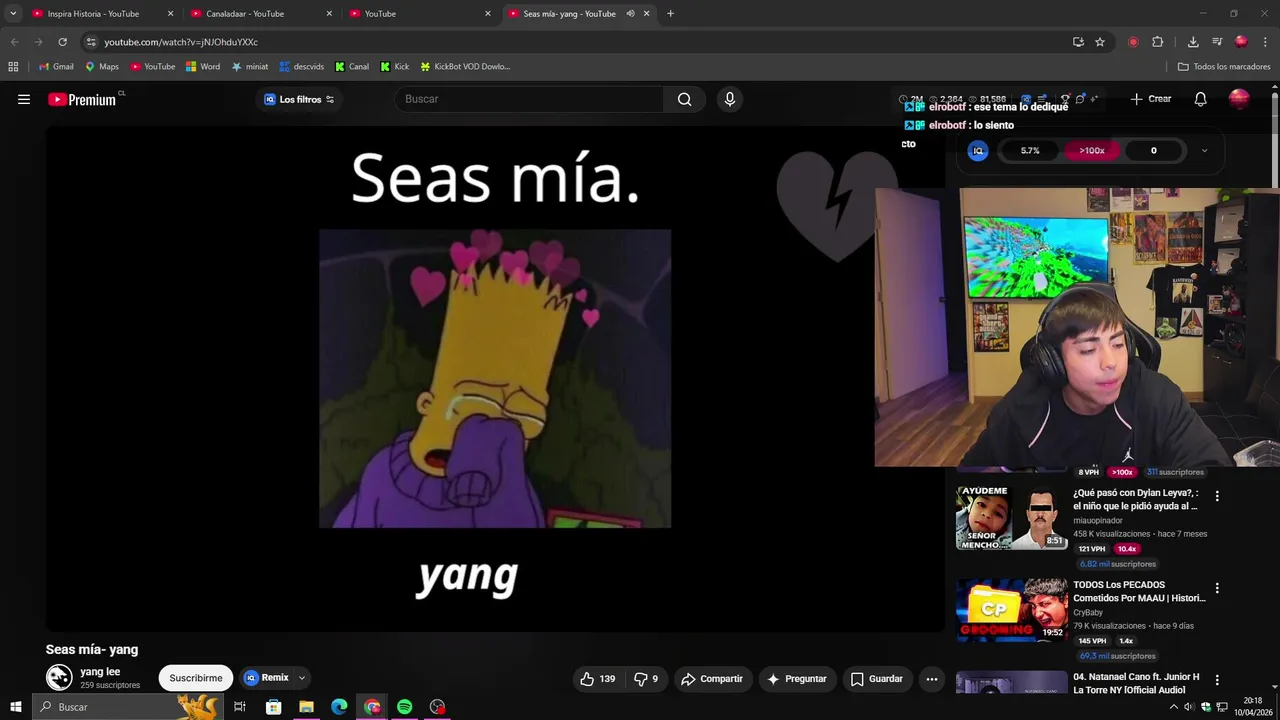The height and width of the screenshot is (720, 1280).
Task: Open options for Natanael Cano video
Action: 1217,680
